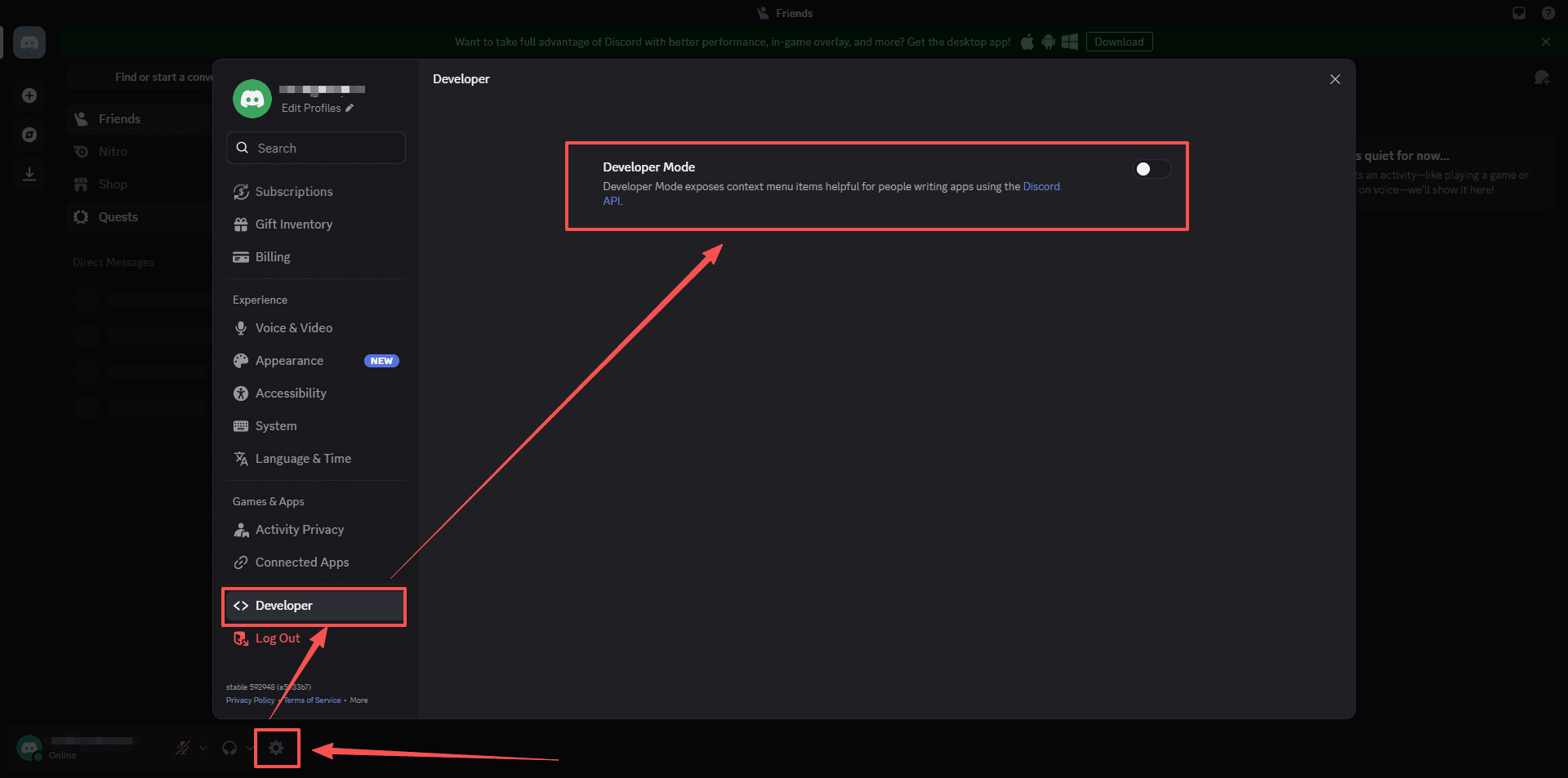Click the Voice & Video microphone icon
Image resolution: width=1568 pixels, height=778 pixels.
pyautogui.click(x=241, y=328)
